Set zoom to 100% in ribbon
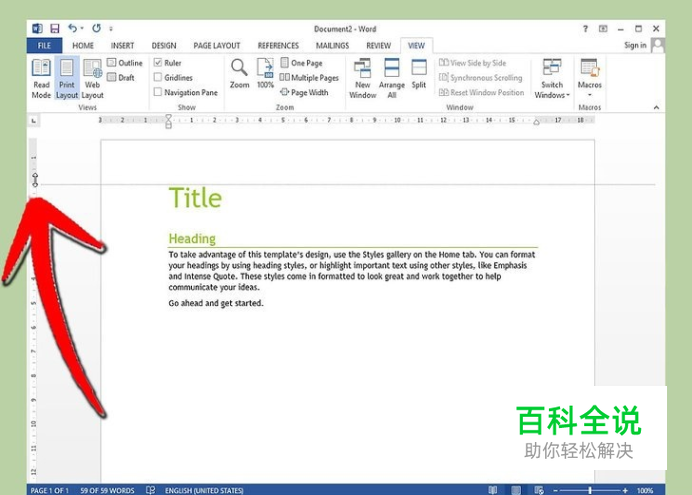This screenshot has height=495, width=692. [x=265, y=73]
